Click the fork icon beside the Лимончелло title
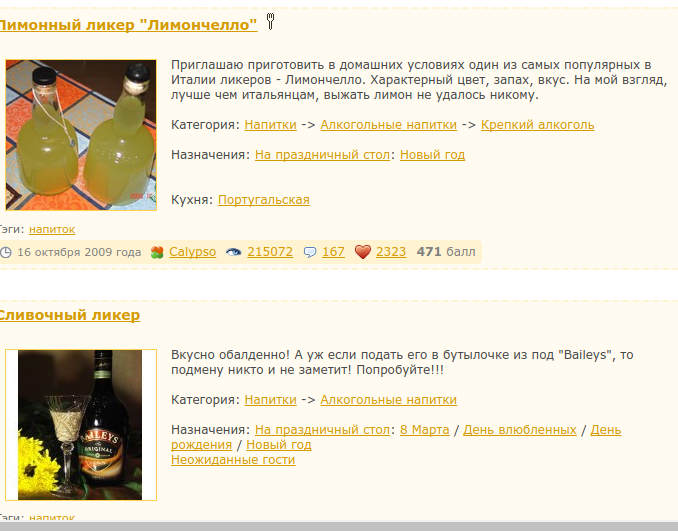The image size is (678, 531). pyautogui.click(x=270, y=21)
